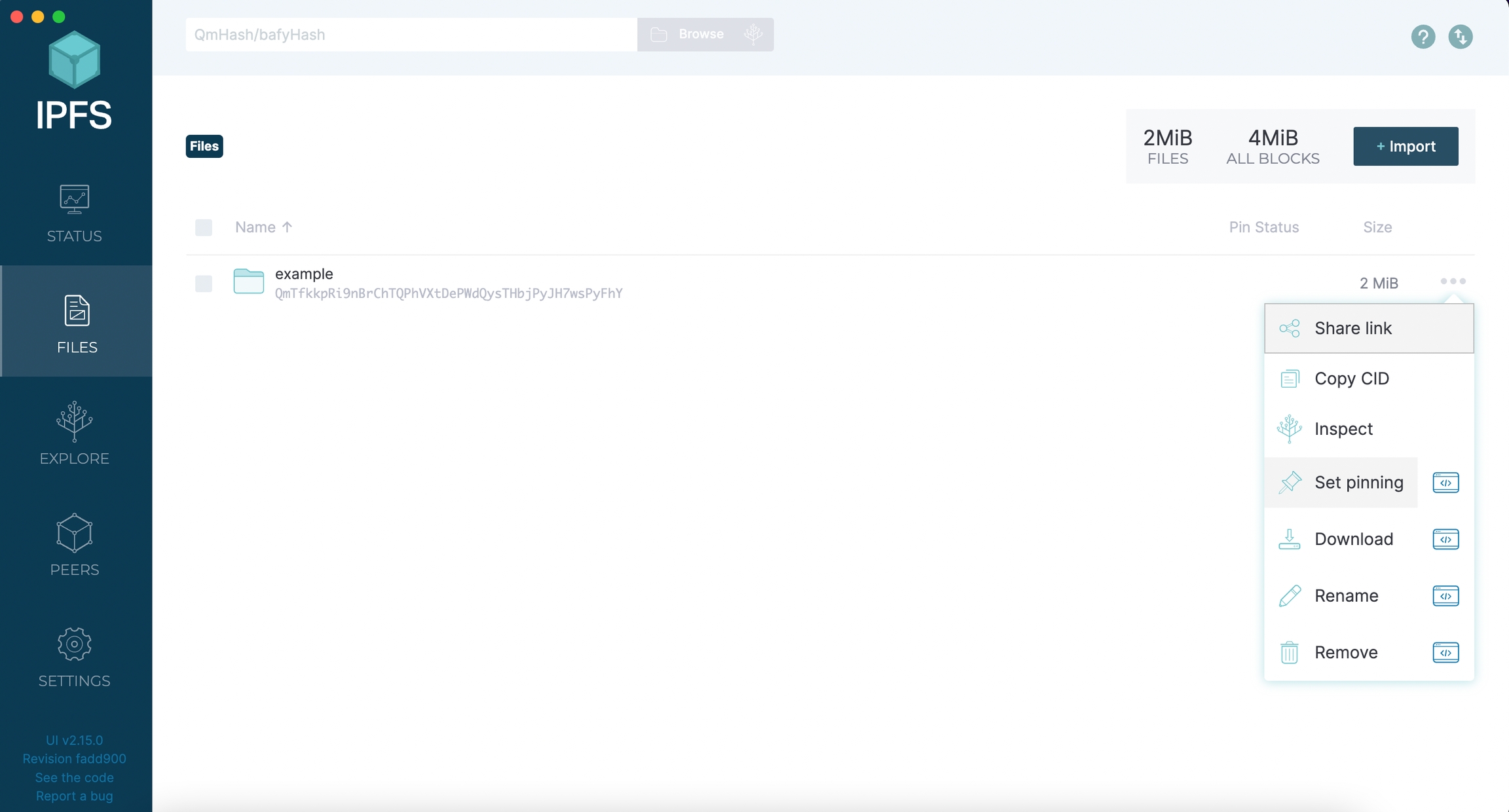Click the Copy CID clipboard icon
Image resolution: width=1509 pixels, height=812 pixels.
(1289, 378)
